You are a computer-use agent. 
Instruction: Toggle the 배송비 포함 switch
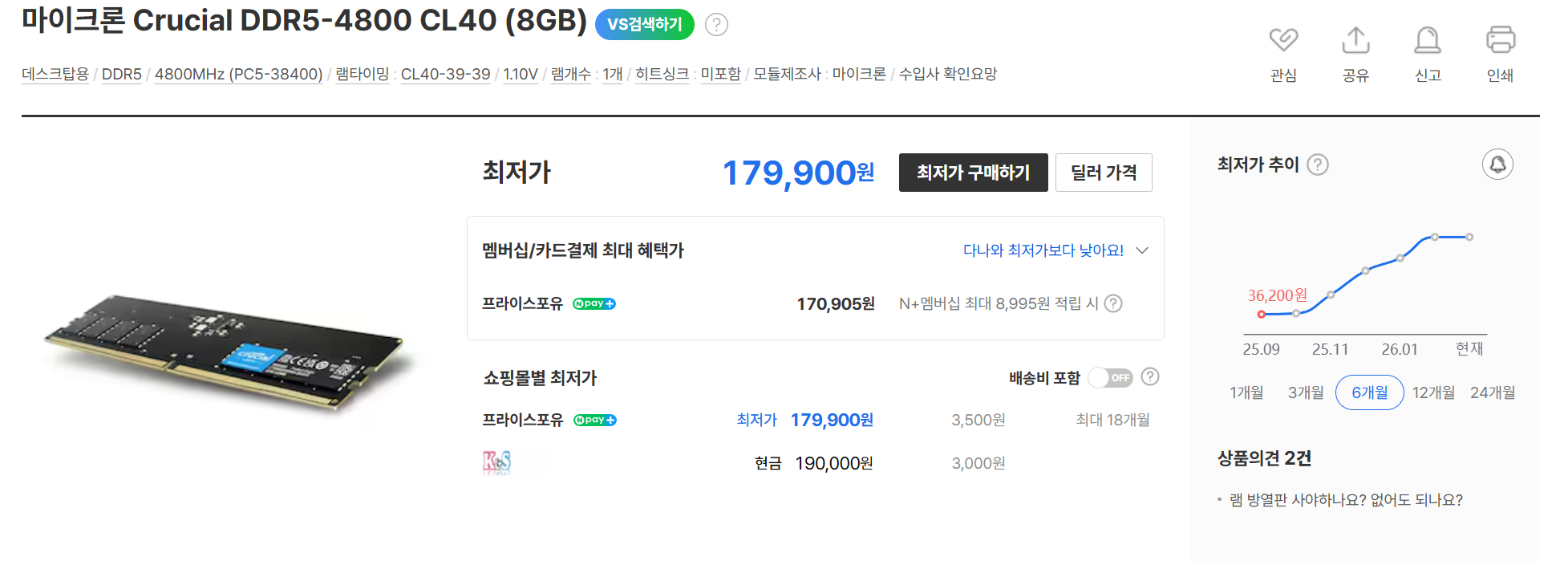click(1111, 378)
